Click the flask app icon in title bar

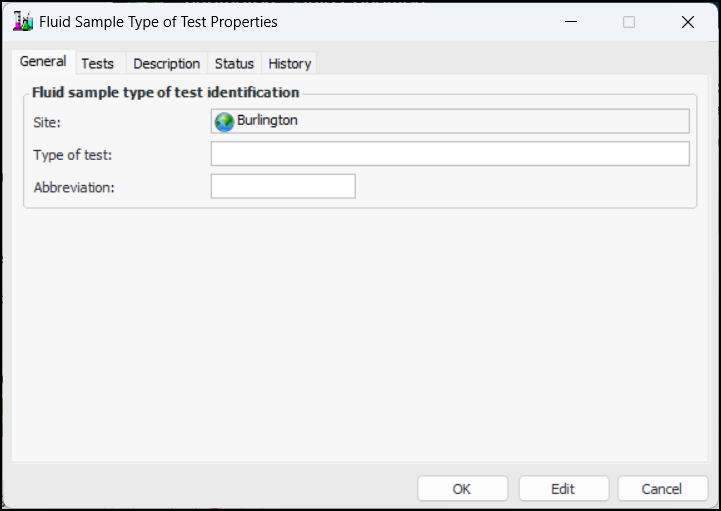point(22,21)
